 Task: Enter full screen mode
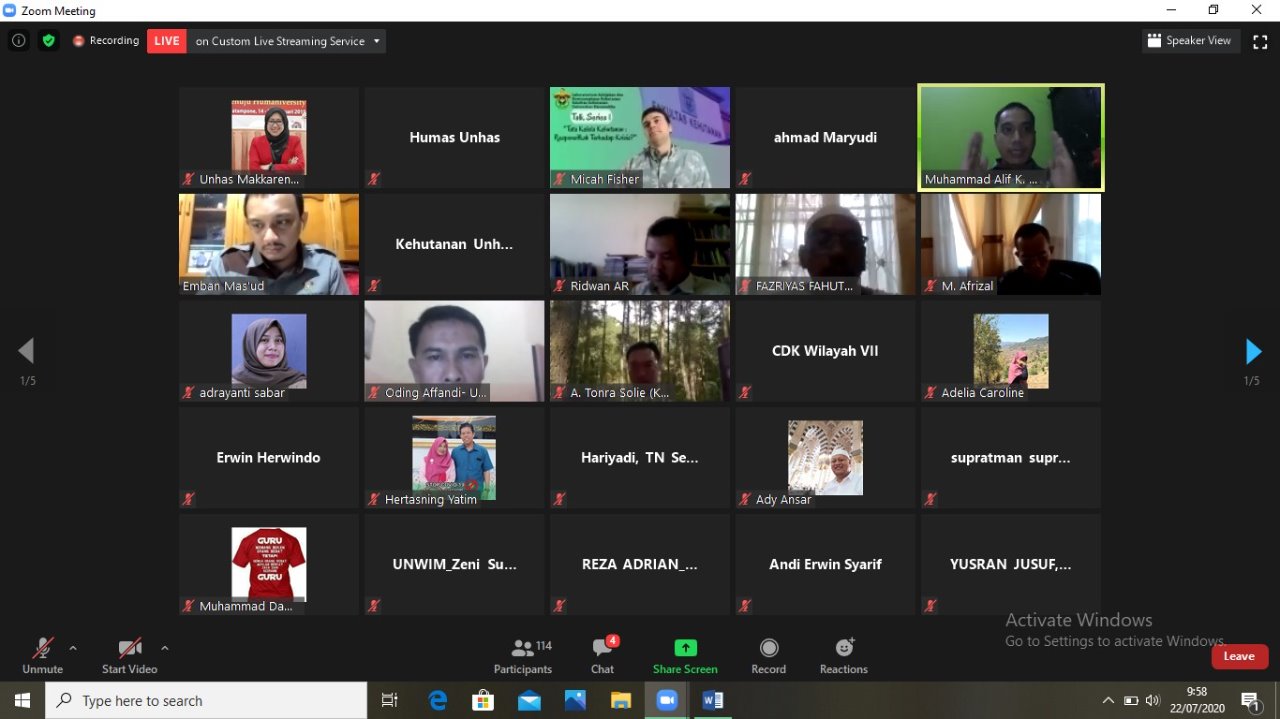(1260, 41)
